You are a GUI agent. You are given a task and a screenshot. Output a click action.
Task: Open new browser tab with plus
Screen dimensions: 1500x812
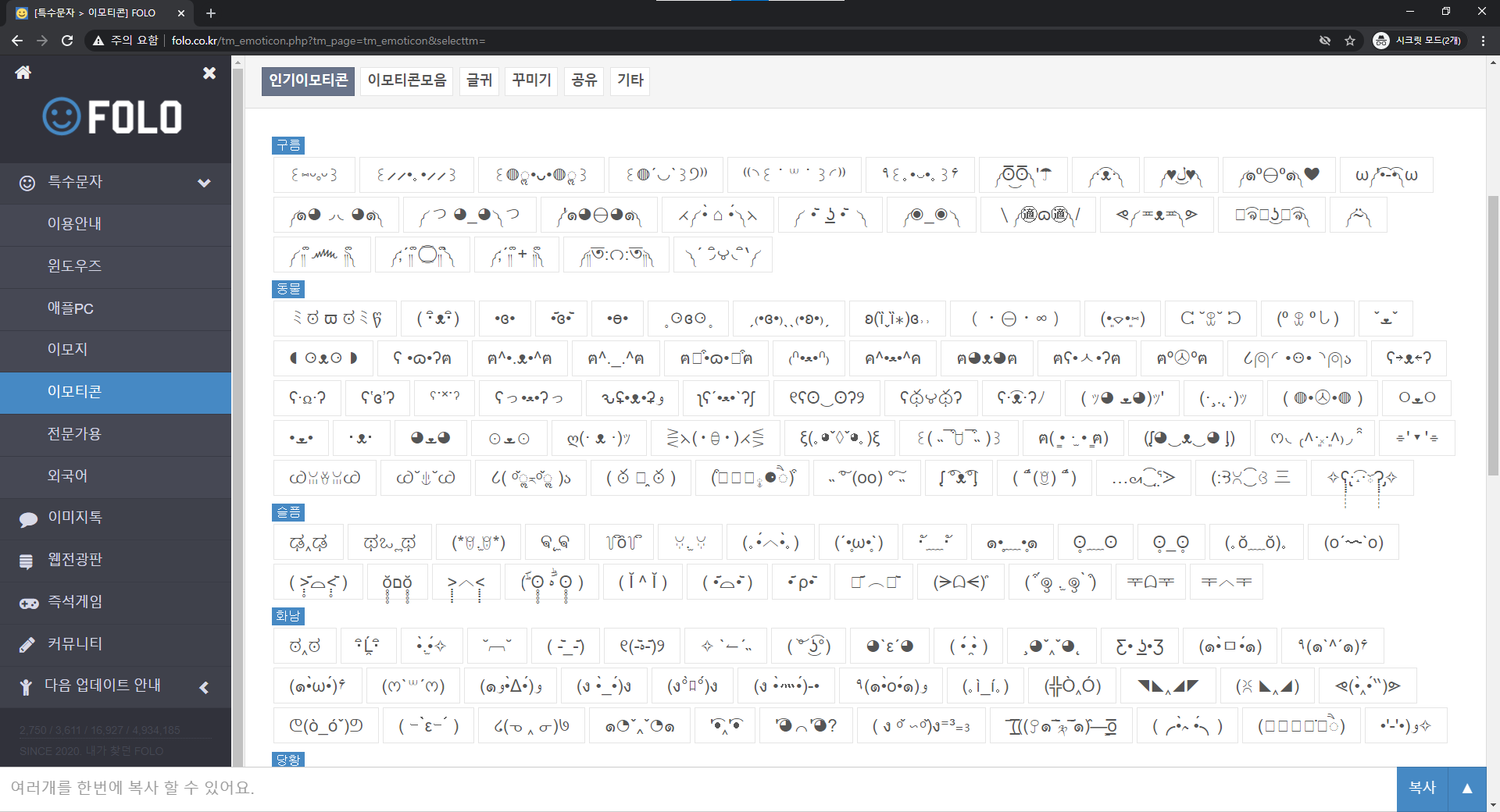(211, 13)
